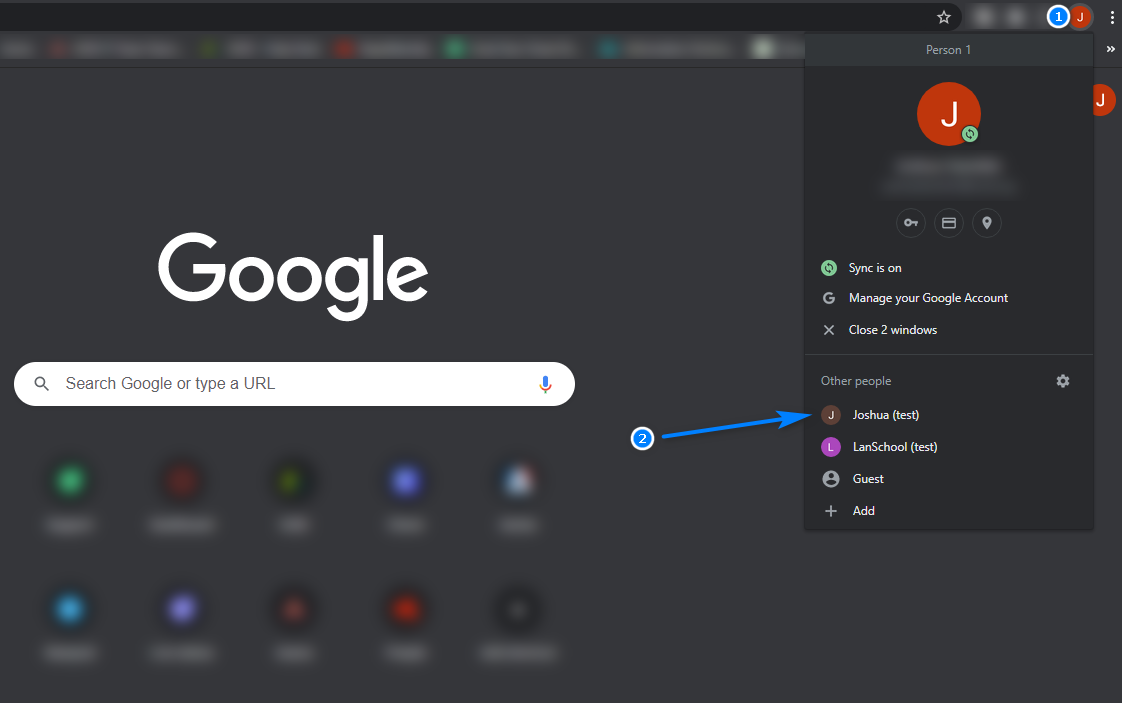Select the LanSchool (test) profile entry
Screen dimensions: 1122x703
click(x=894, y=446)
